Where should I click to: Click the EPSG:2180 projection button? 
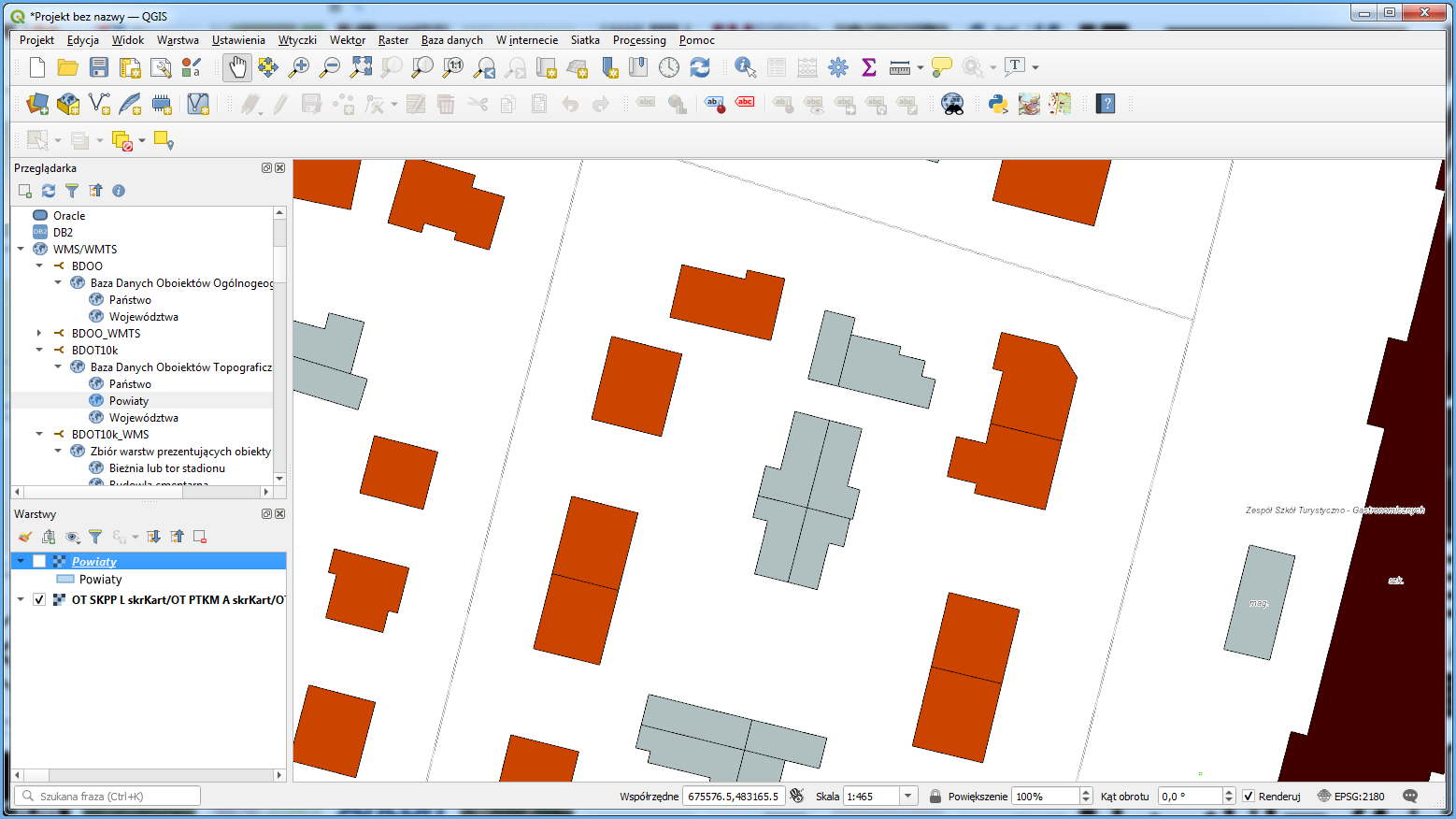tap(1351, 797)
